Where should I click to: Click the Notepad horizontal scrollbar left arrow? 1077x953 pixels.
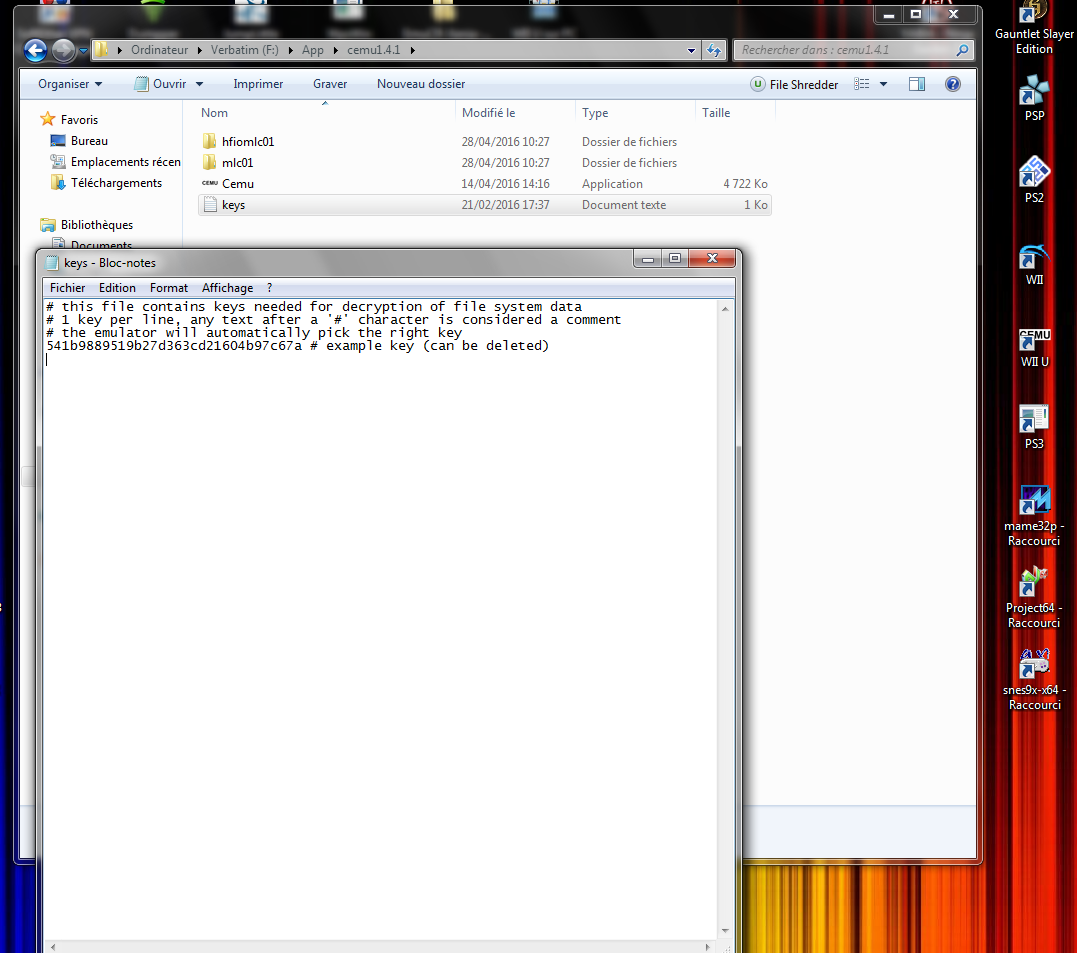coord(53,947)
